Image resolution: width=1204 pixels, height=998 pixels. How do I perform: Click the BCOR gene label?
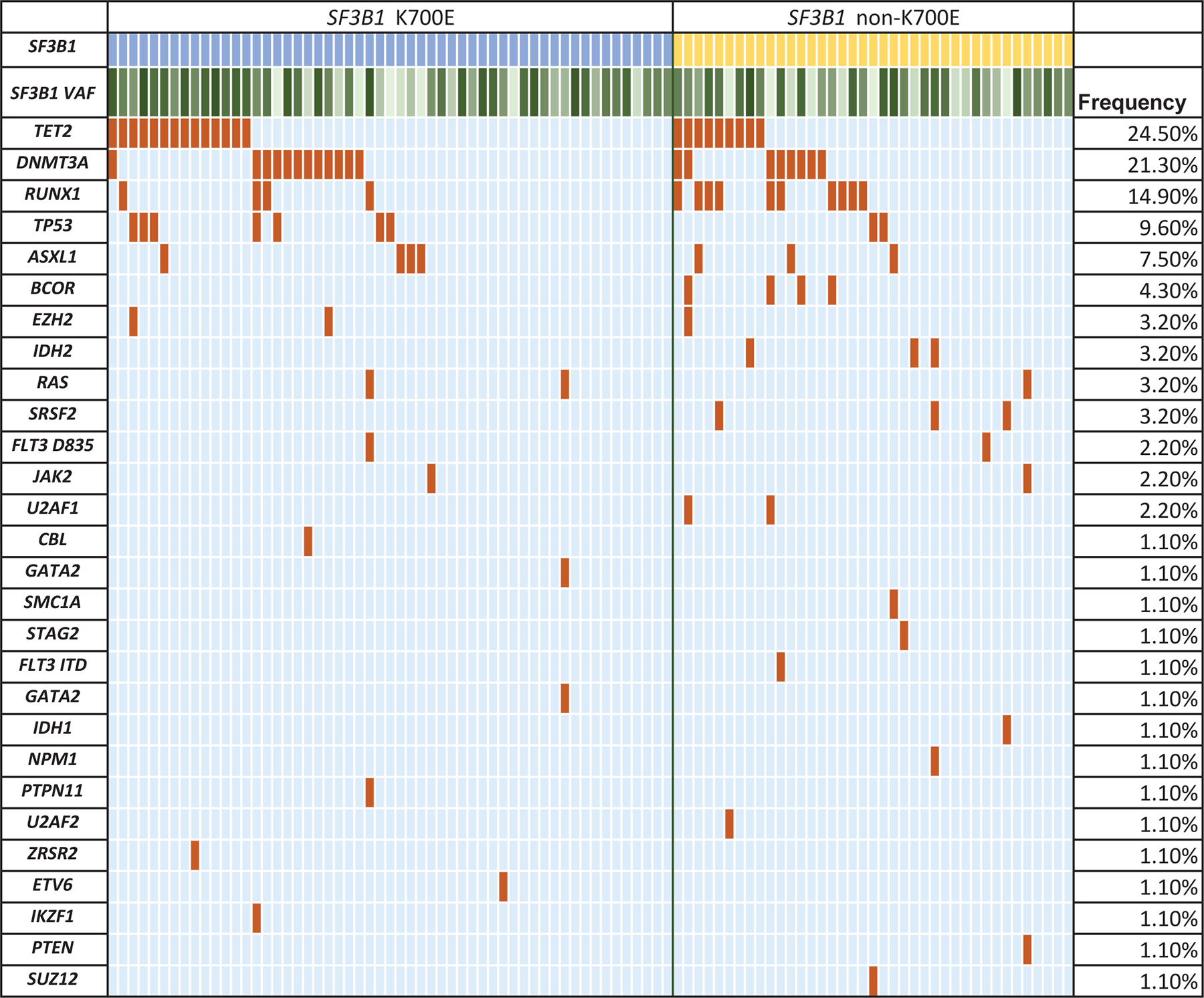[x=53, y=288]
